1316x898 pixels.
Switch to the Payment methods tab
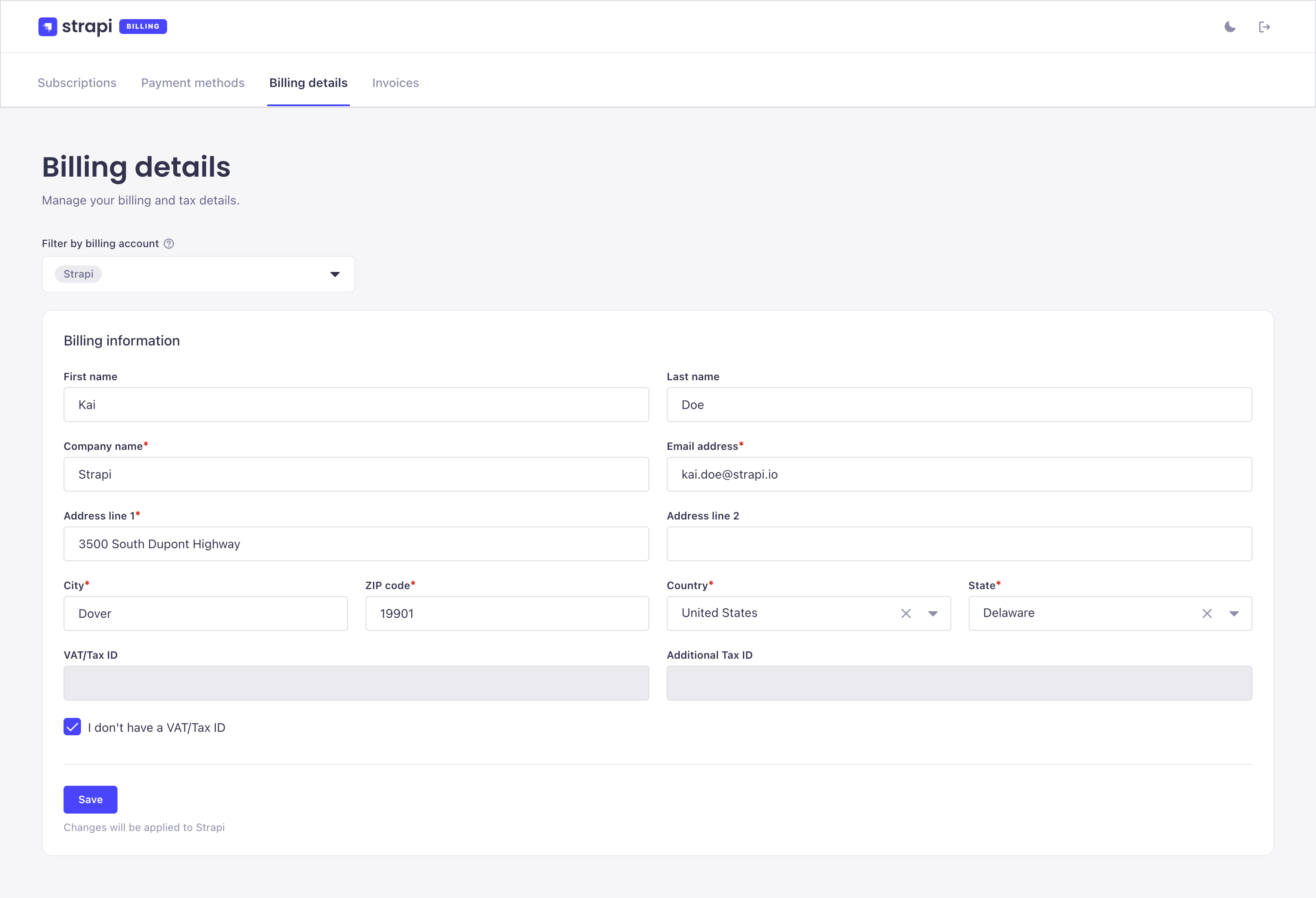[192, 83]
